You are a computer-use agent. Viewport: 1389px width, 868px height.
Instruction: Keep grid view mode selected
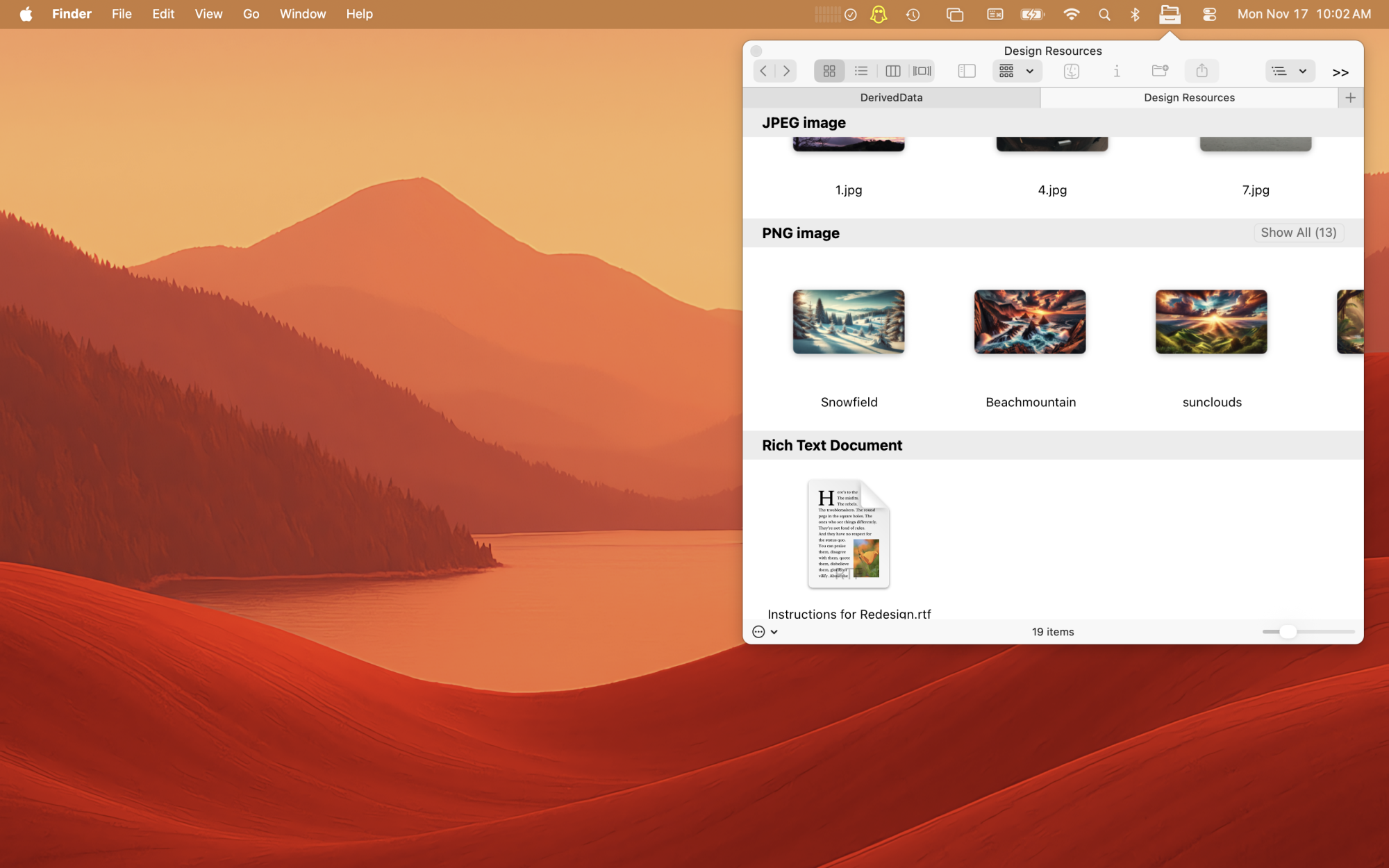point(829,70)
